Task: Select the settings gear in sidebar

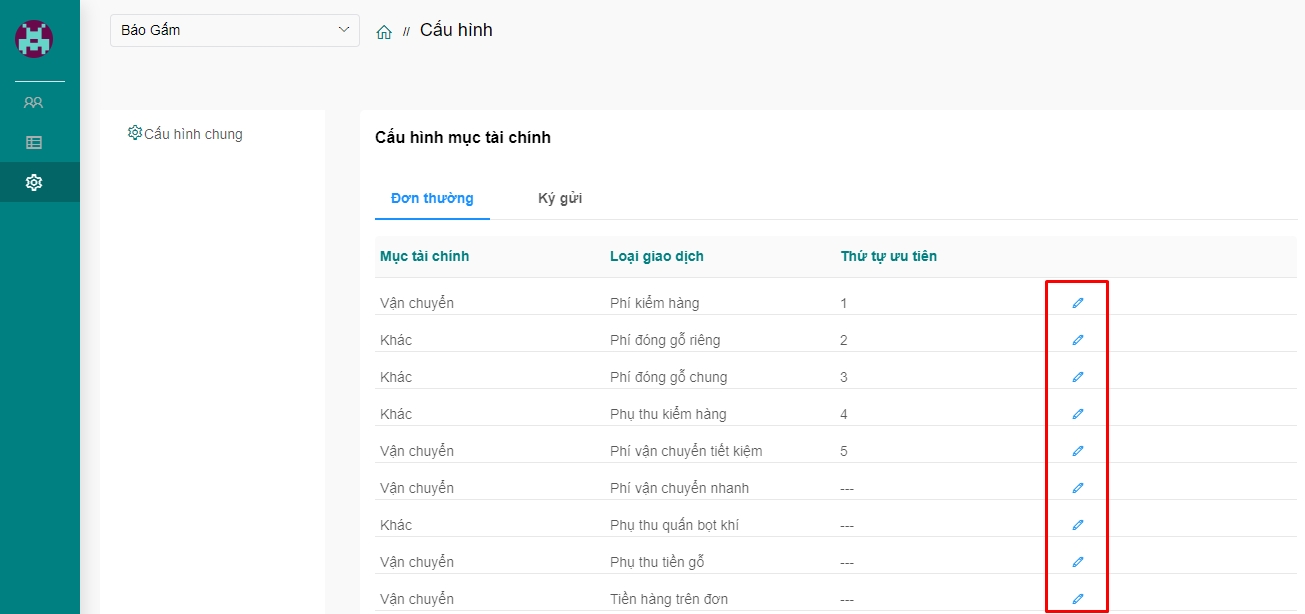Action: coord(34,182)
